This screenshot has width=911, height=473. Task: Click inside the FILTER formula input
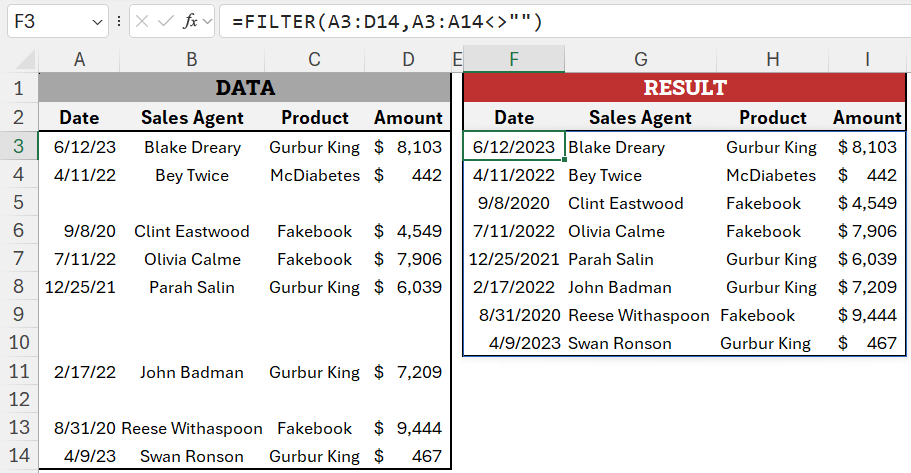[564, 22]
